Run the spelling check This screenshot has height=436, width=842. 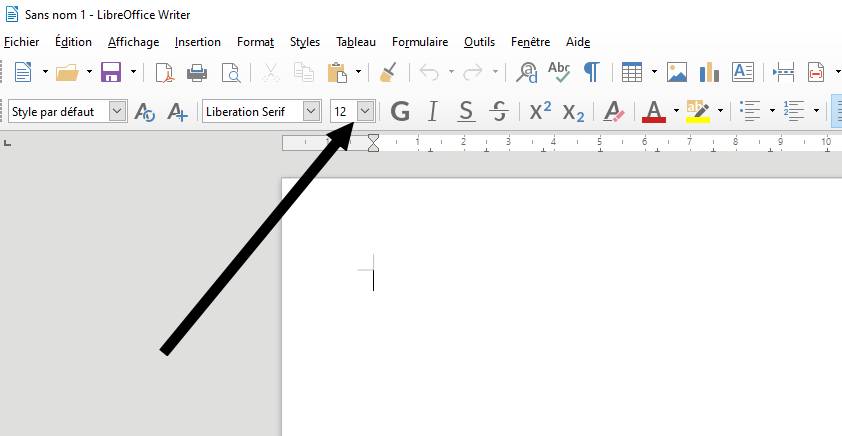click(x=558, y=72)
